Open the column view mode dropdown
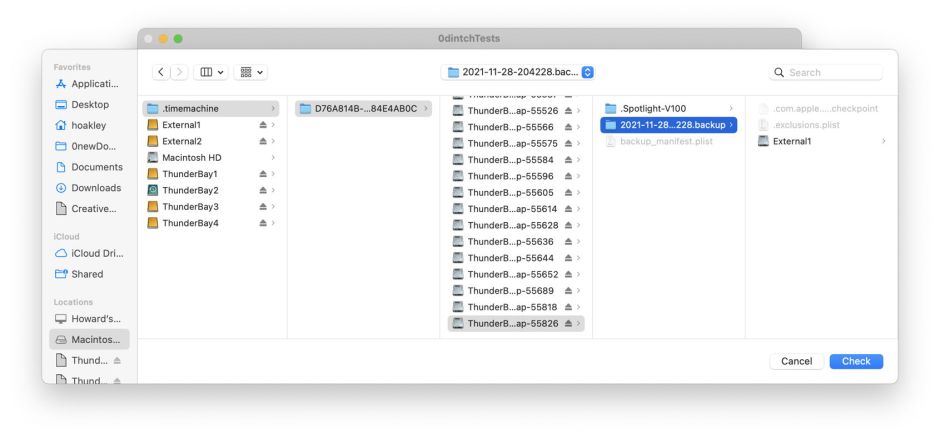The image size is (940, 439). pyautogui.click(x=213, y=73)
